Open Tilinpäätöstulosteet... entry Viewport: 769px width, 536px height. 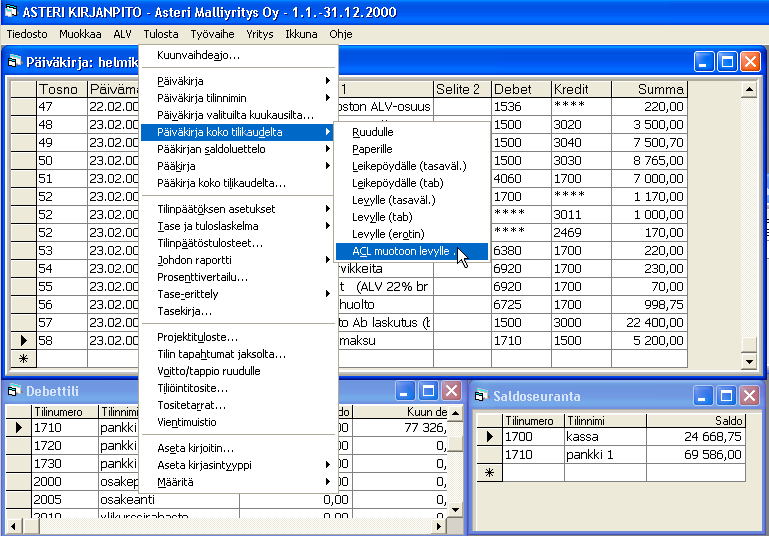[239, 243]
